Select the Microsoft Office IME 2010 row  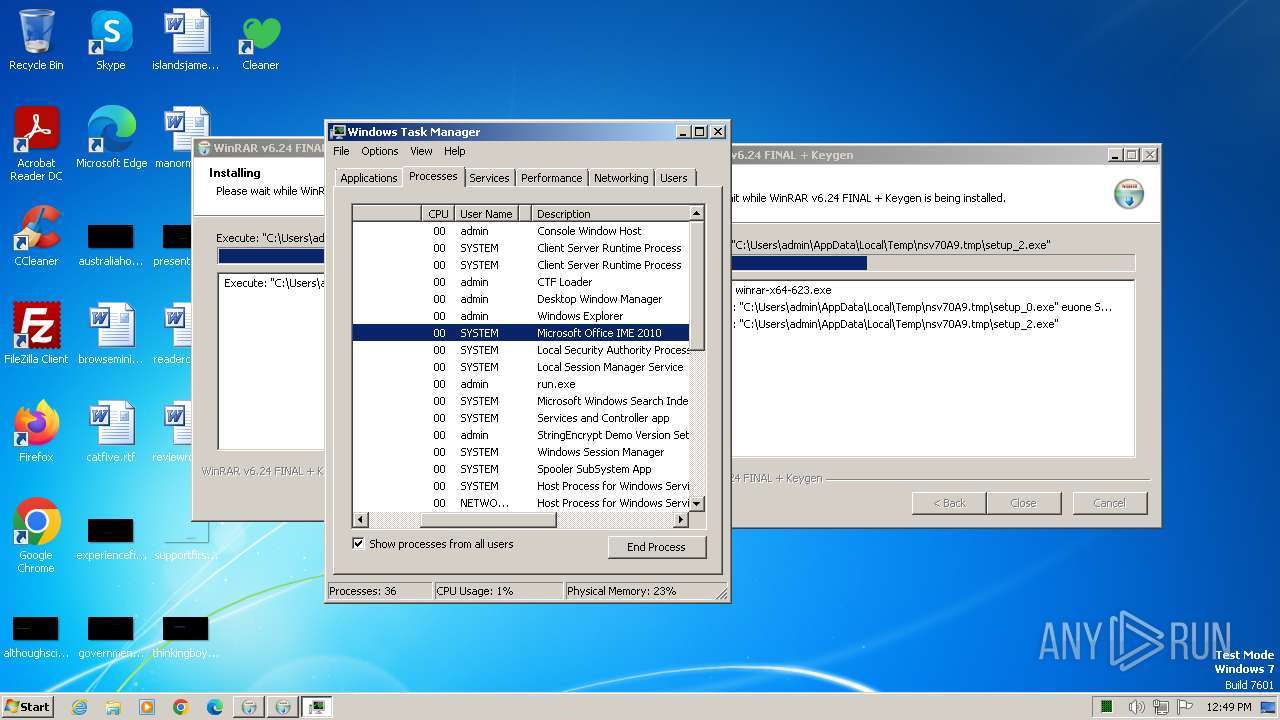521,333
